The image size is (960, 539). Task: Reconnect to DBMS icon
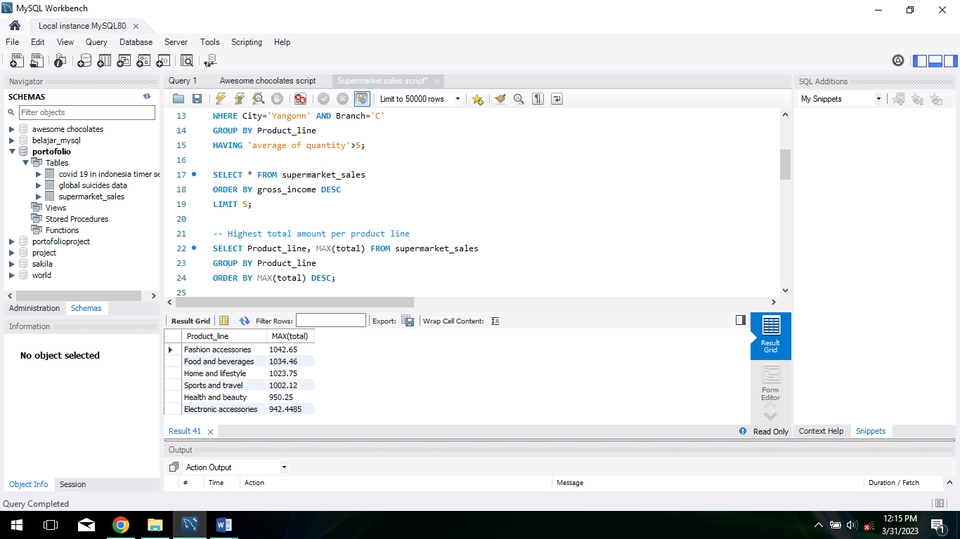pyautogui.click(x=210, y=61)
